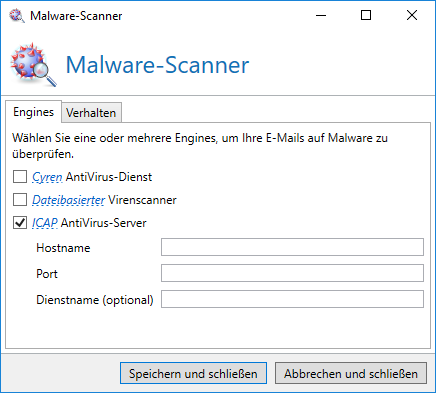Focus the Port input field
Image resolution: width=436 pixels, height=393 pixels.
click(x=292, y=273)
